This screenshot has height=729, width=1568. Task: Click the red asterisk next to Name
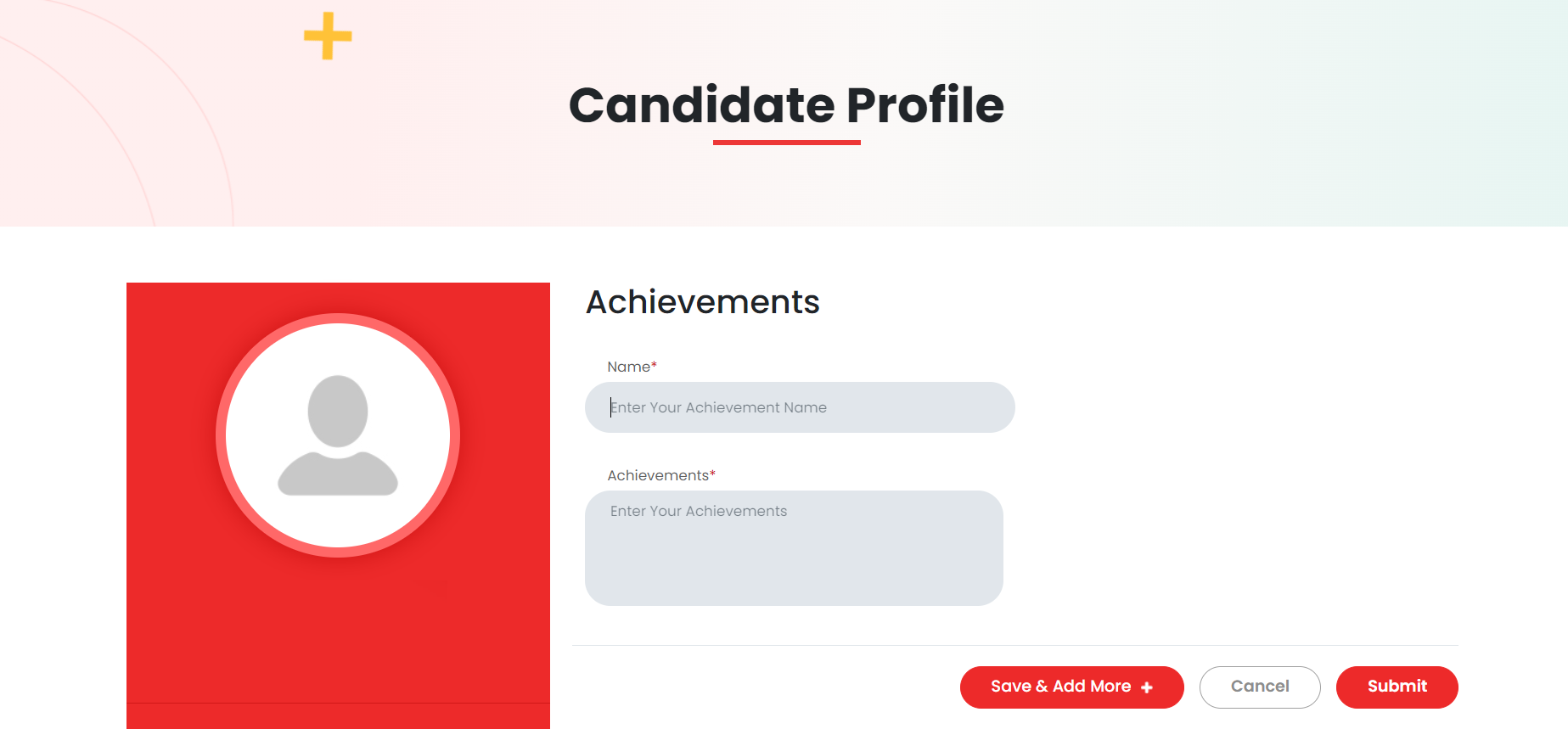pos(655,365)
